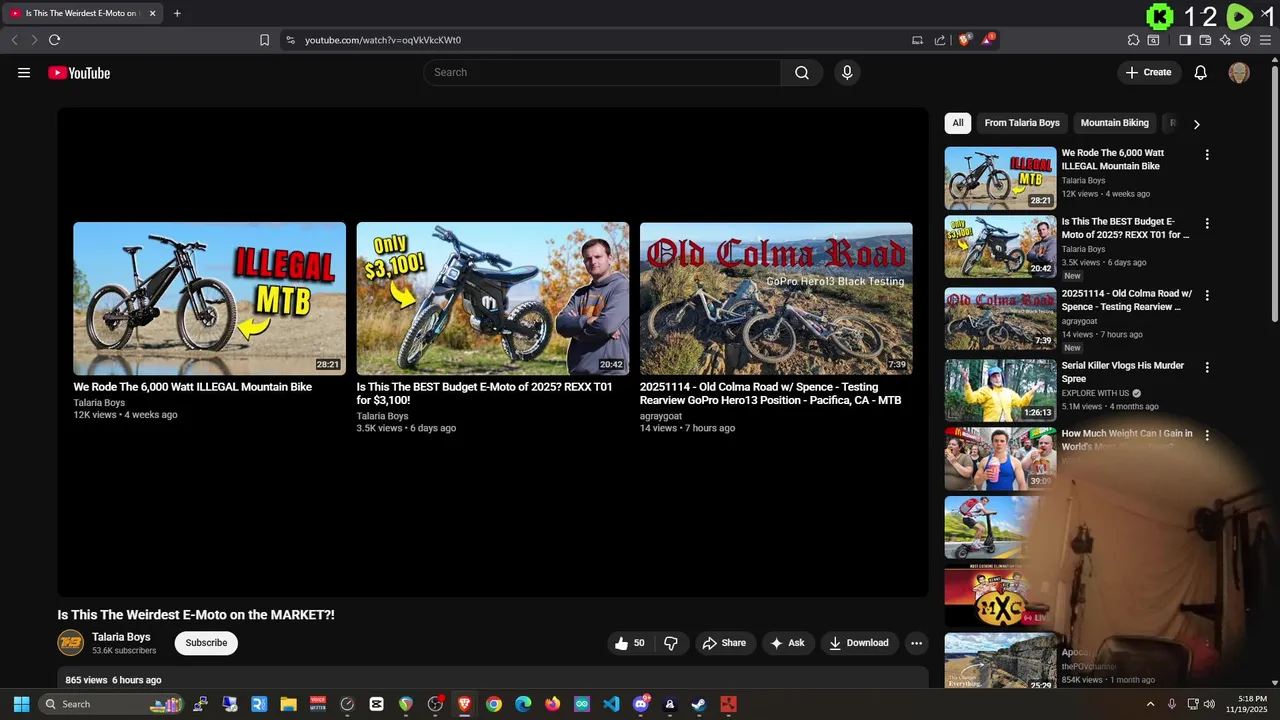The image size is (1280, 720).
Task: Open sidebar title 'We Rode The 6,000 Watt ILLEGAL Mountain Bike'
Action: click(x=1113, y=160)
